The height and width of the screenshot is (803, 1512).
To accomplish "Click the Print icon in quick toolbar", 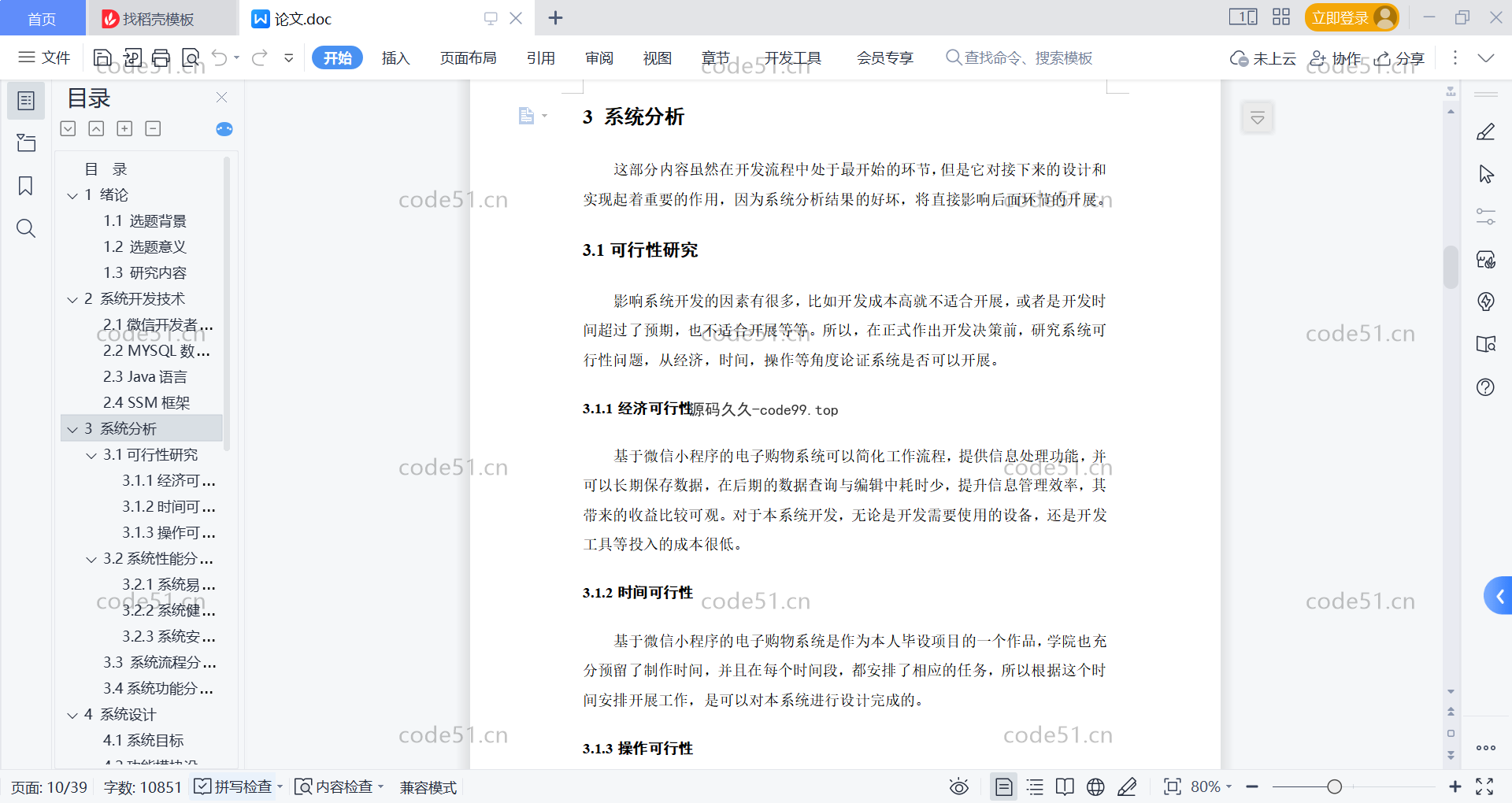I will coord(161,57).
